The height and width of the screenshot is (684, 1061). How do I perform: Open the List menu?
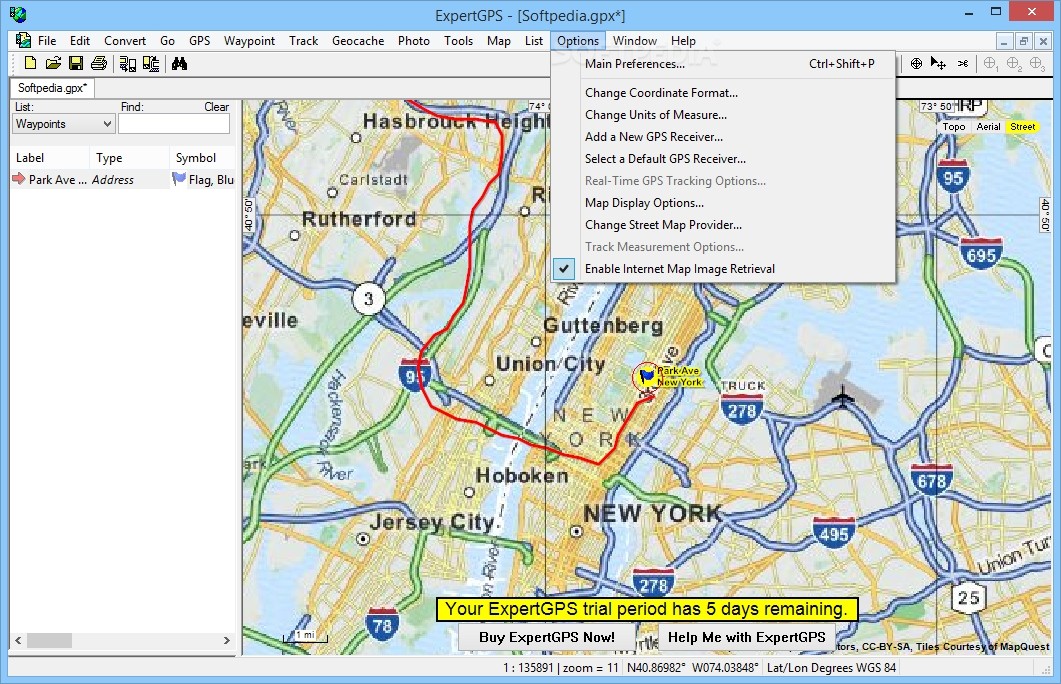coord(534,41)
